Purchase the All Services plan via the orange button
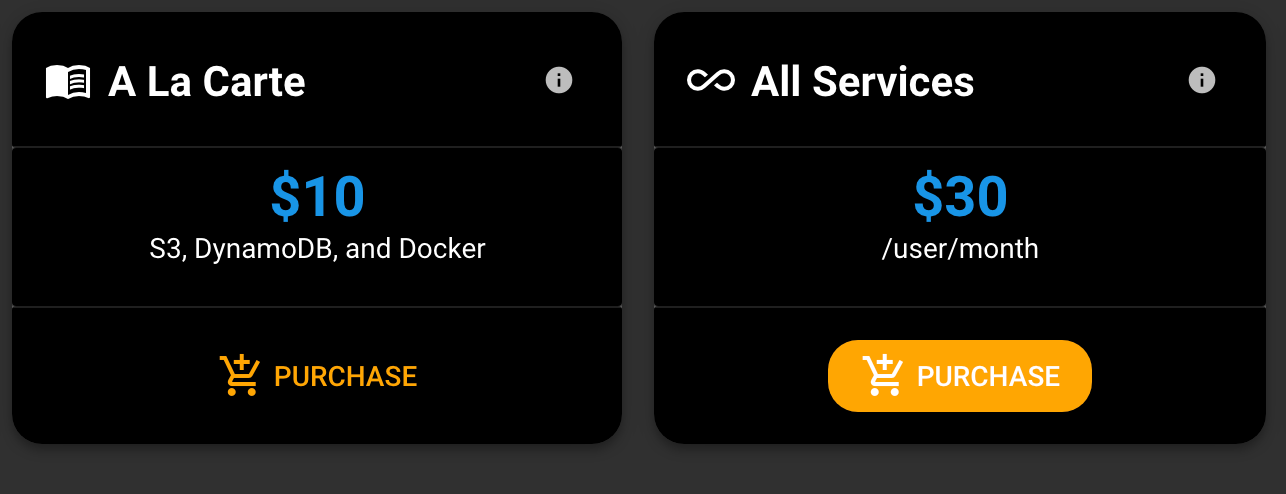 pyautogui.click(x=960, y=376)
